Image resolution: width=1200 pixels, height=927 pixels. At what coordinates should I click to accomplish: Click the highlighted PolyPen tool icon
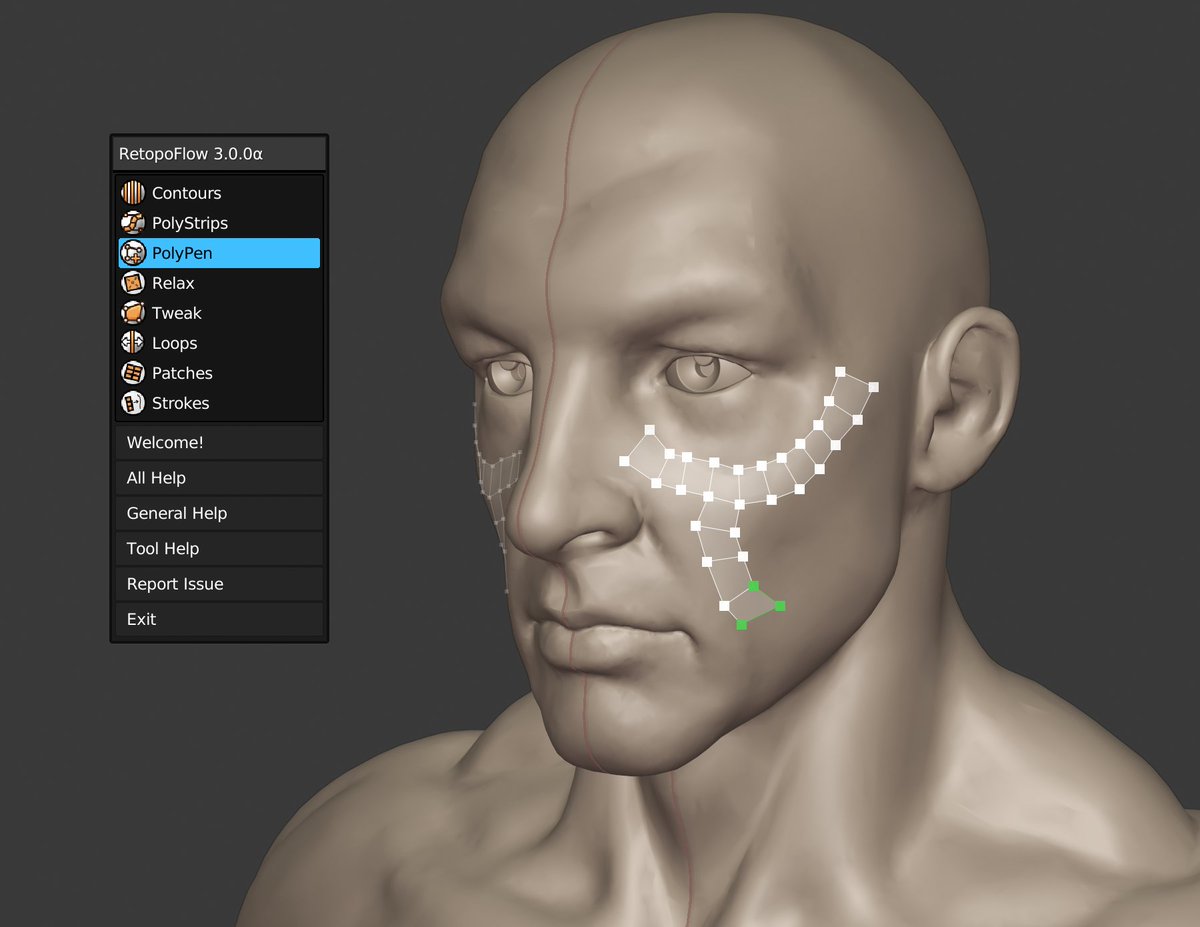click(x=133, y=253)
